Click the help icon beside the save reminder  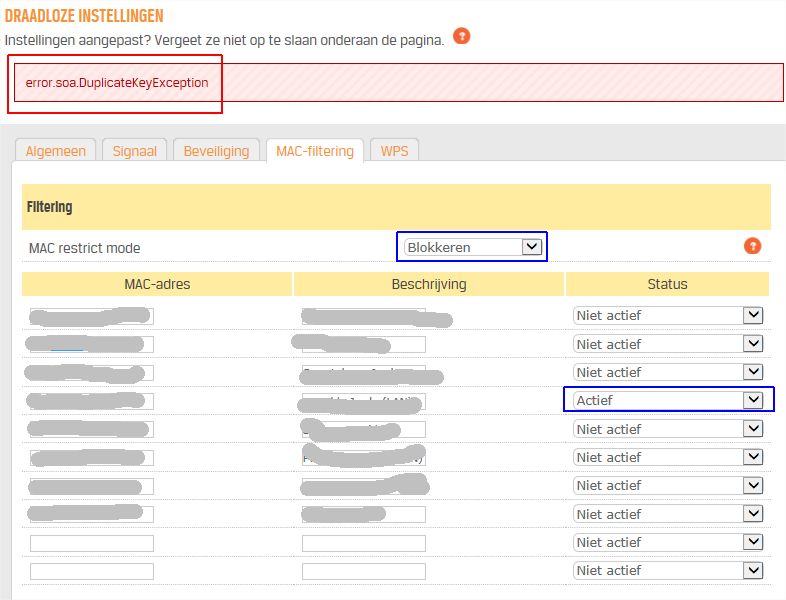pos(461,36)
